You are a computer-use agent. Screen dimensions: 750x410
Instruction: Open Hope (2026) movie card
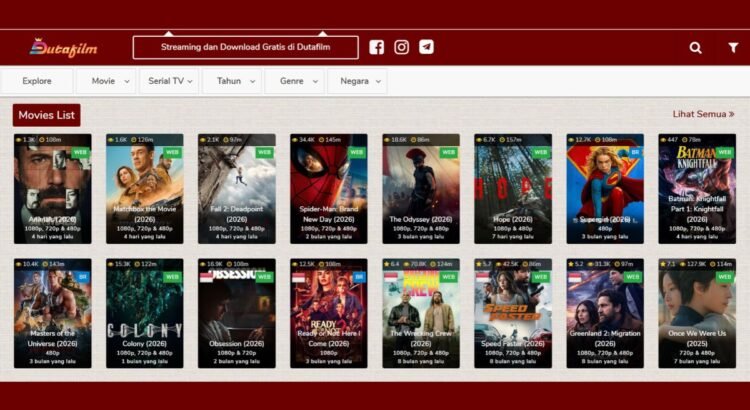[x=513, y=189]
